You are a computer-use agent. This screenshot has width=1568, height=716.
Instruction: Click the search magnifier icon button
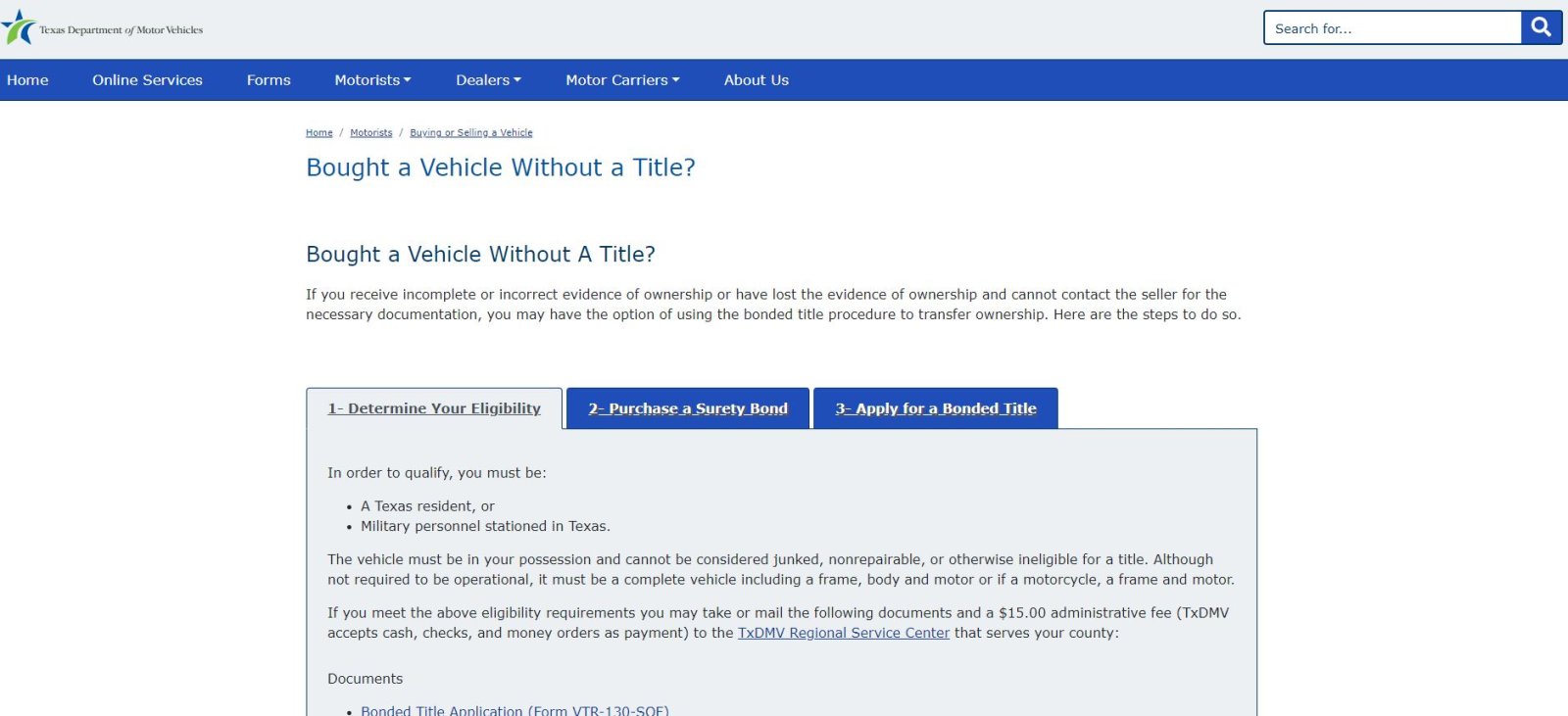coord(1542,27)
